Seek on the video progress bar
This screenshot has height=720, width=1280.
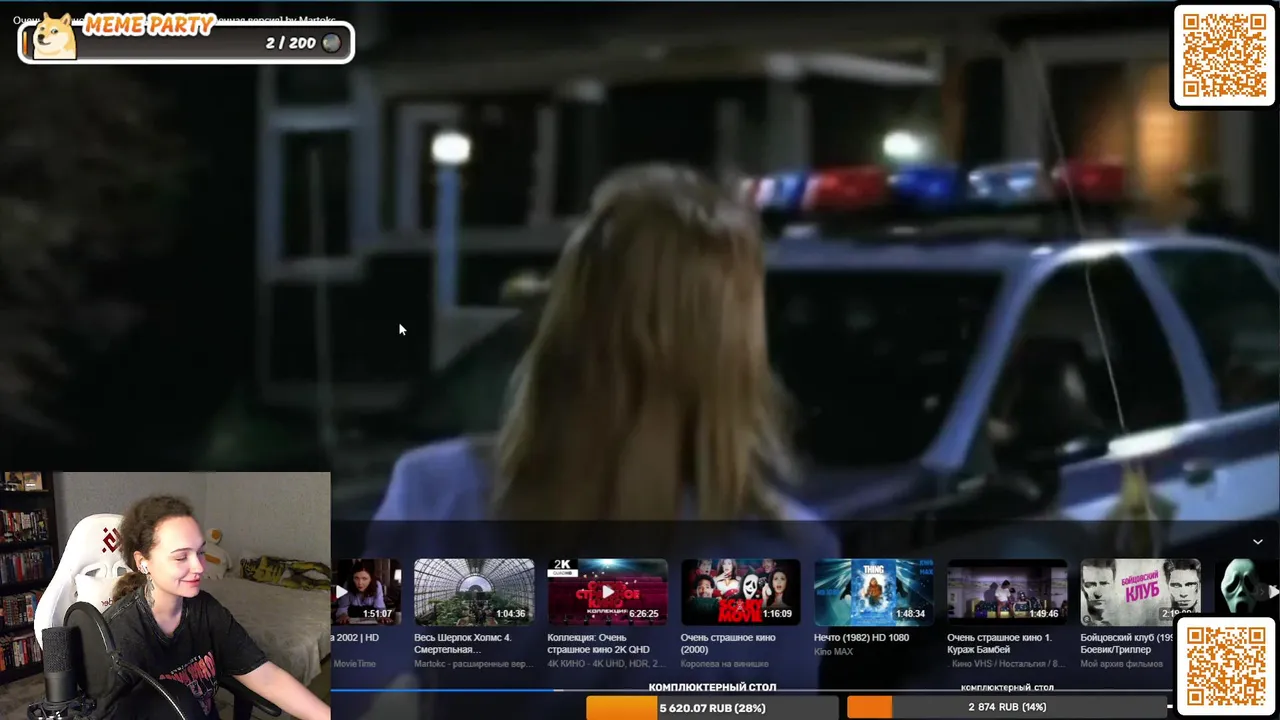point(750,690)
